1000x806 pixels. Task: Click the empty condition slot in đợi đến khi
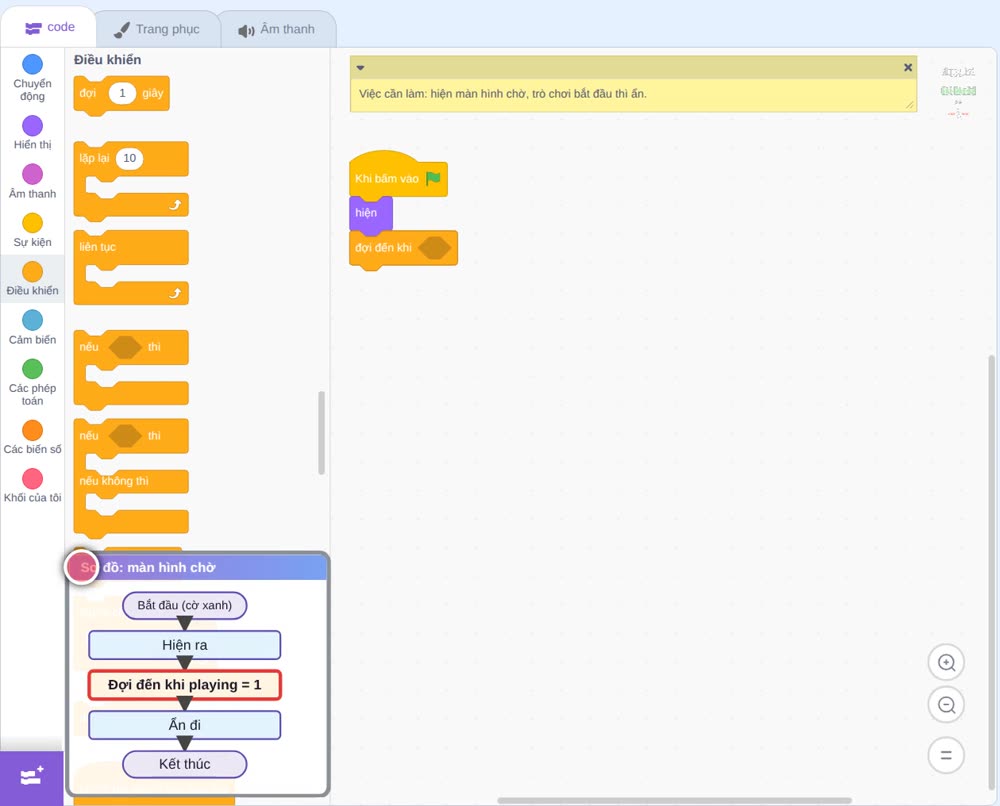(435, 248)
